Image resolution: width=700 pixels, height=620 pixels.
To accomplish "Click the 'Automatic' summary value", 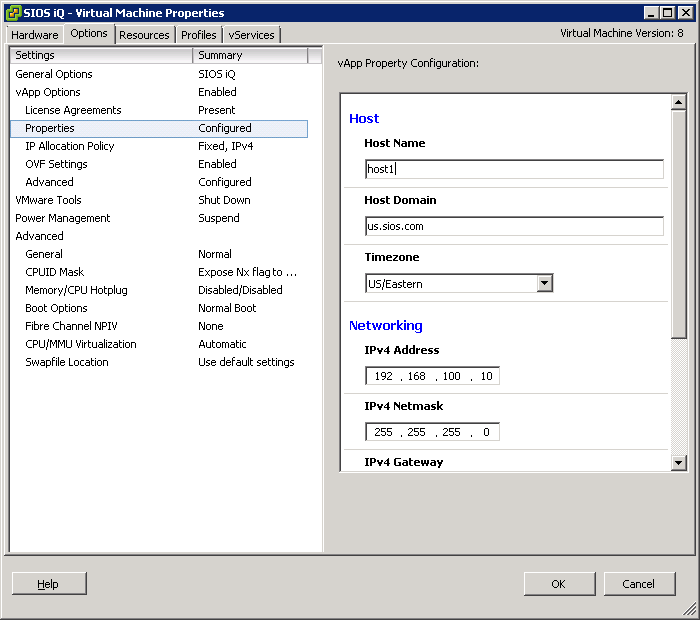I will (222, 344).
